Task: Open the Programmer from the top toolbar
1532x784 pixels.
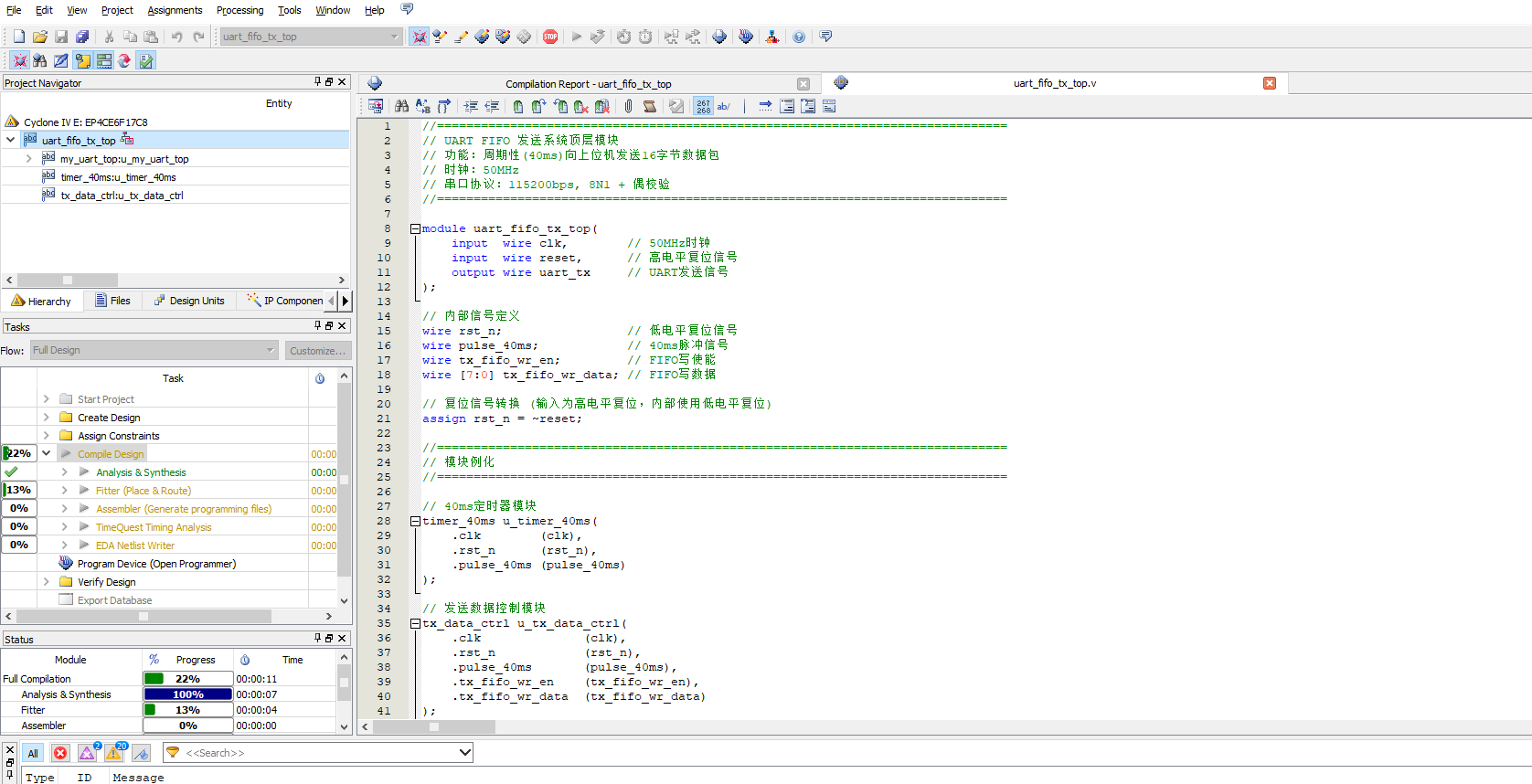Action: [x=745, y=37]
